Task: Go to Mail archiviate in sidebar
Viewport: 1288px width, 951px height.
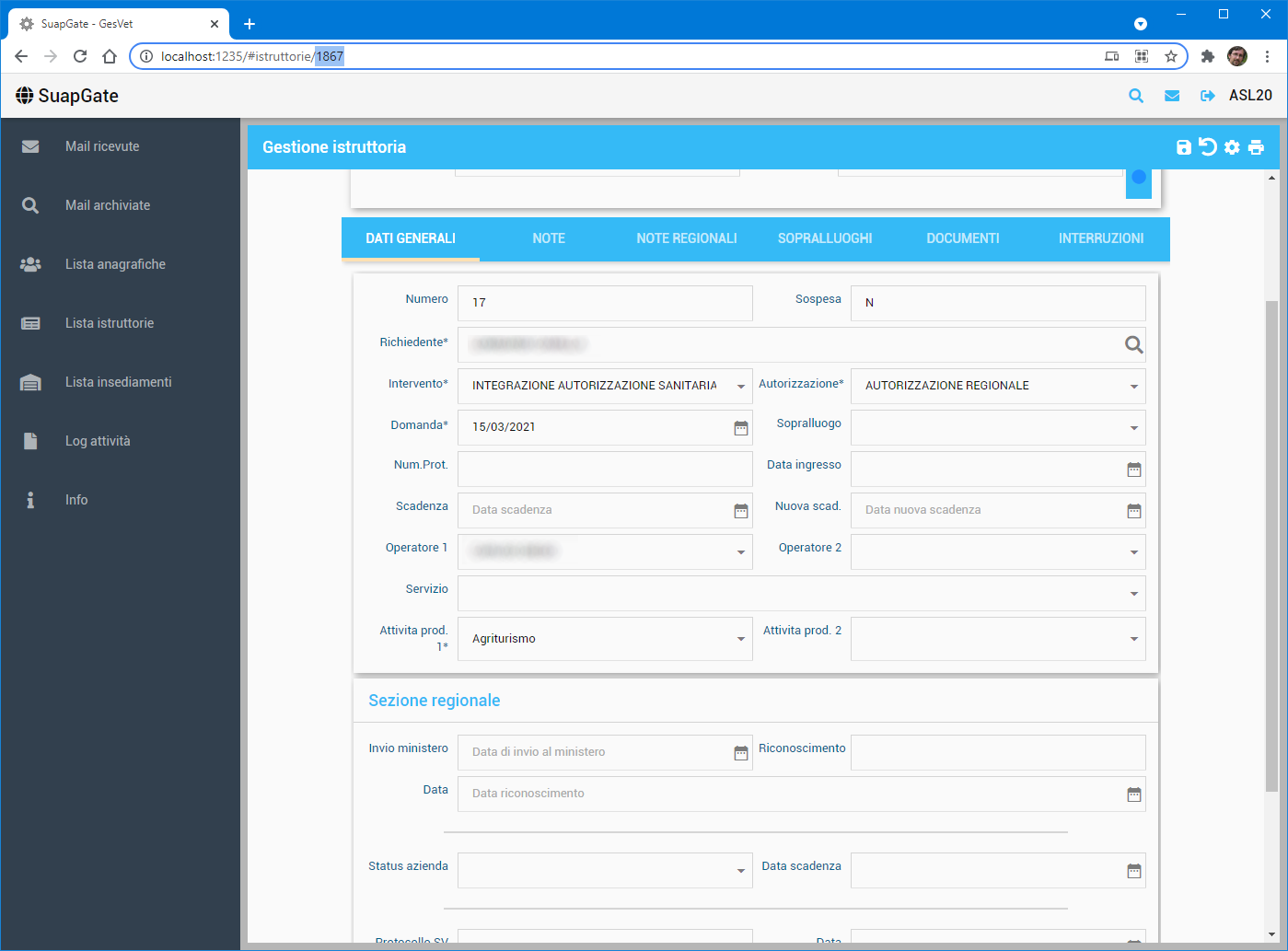Action: coord(108,205)
